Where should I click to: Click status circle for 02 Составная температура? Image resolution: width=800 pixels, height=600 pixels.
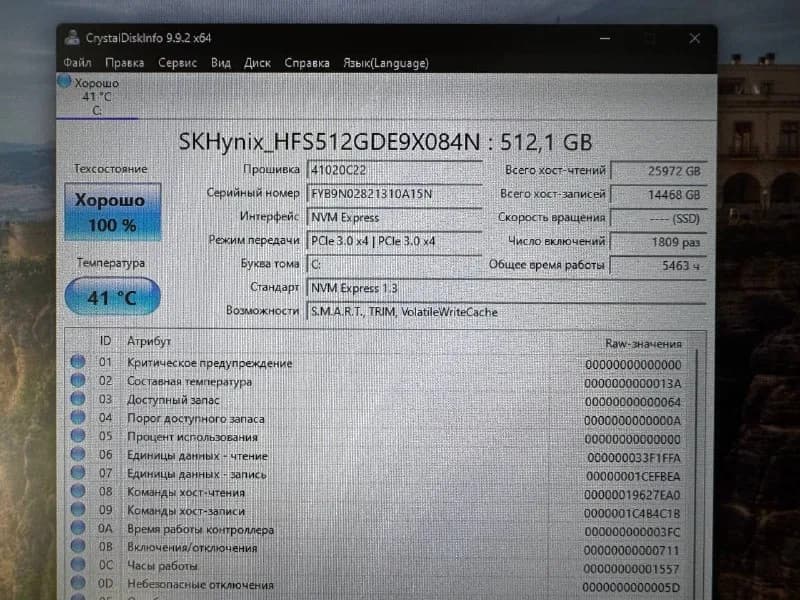[x=78, y=380]
